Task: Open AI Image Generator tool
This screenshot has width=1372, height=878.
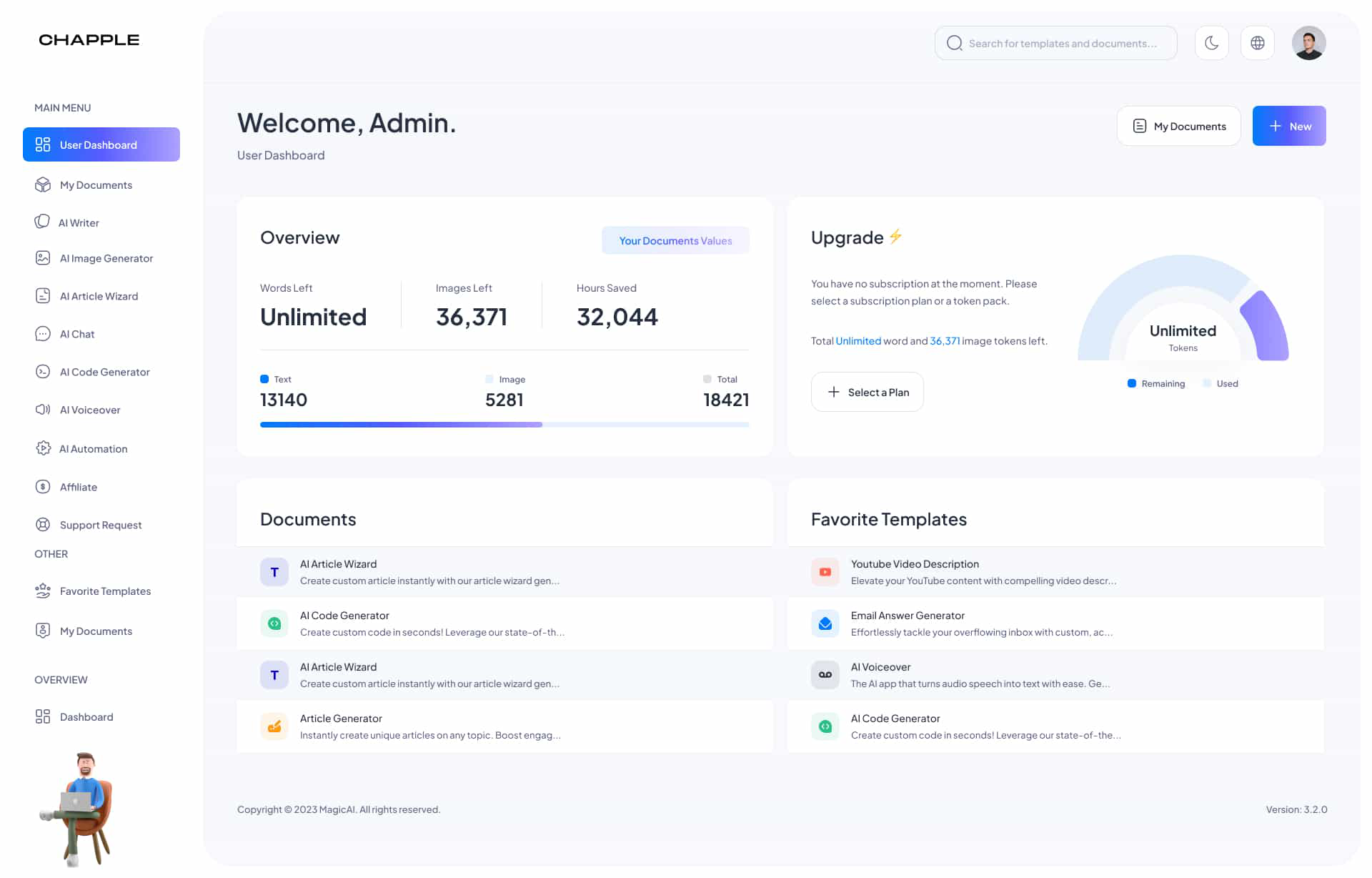Action: click(x=106, y=258)
